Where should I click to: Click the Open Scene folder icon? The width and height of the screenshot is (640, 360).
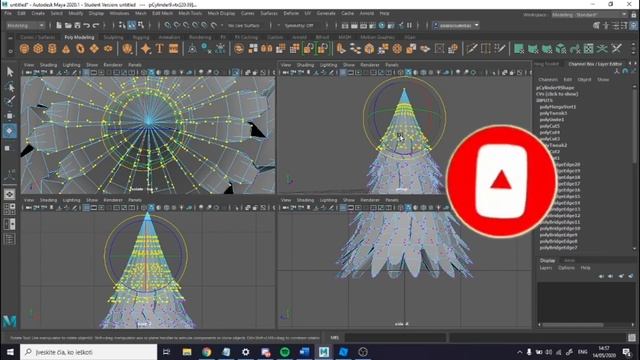click(68, 25)
